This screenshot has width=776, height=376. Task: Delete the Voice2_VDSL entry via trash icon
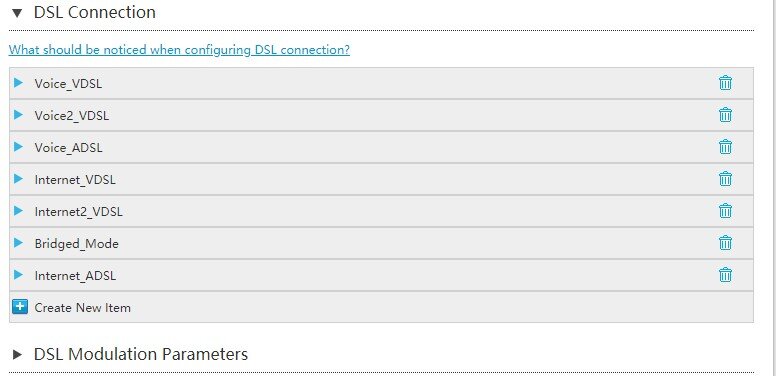point(725,115)
